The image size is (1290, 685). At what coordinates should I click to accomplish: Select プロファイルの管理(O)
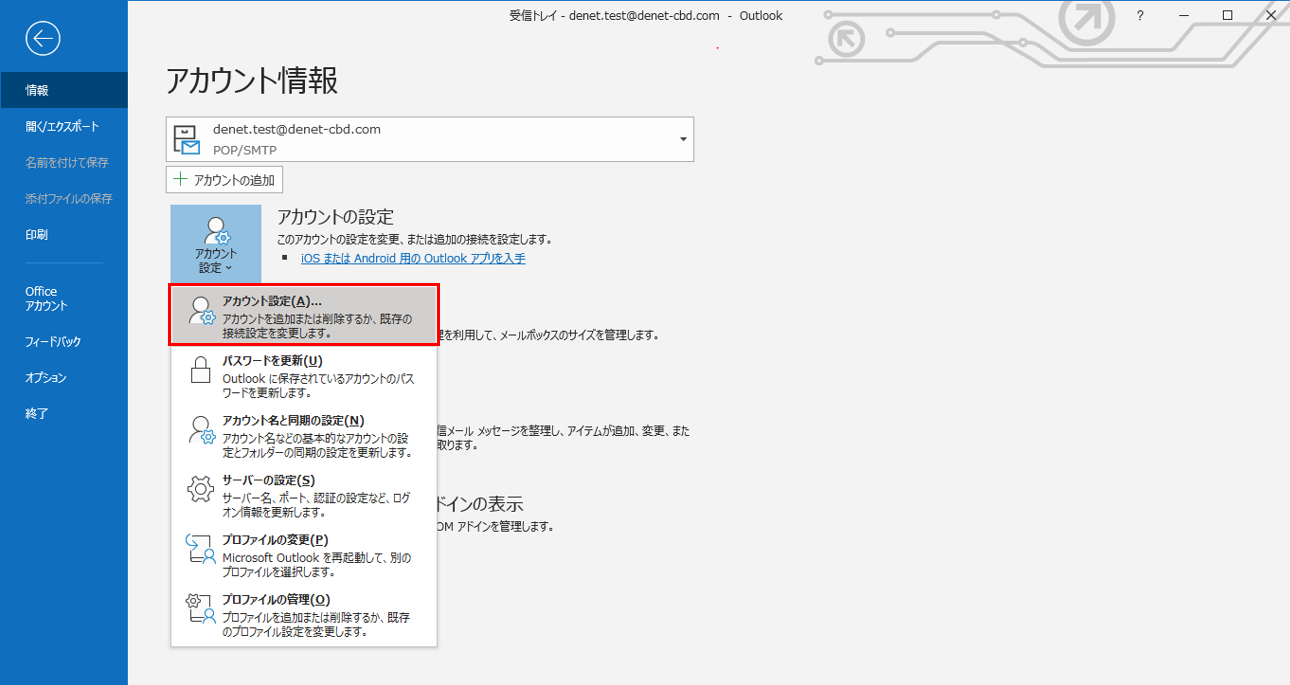(x=304, y=615)
